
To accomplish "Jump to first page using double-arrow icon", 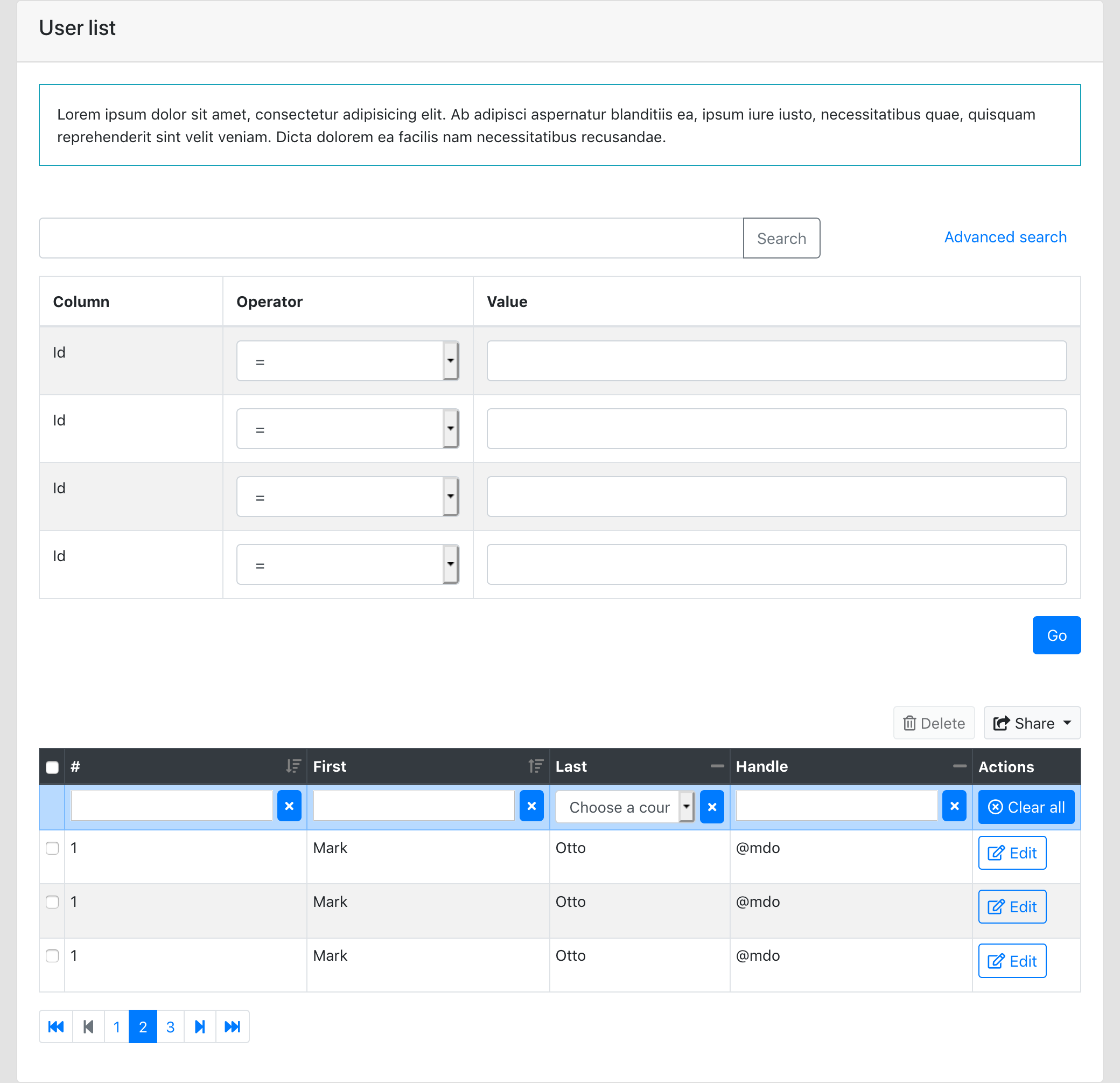I will point(55,1026).
